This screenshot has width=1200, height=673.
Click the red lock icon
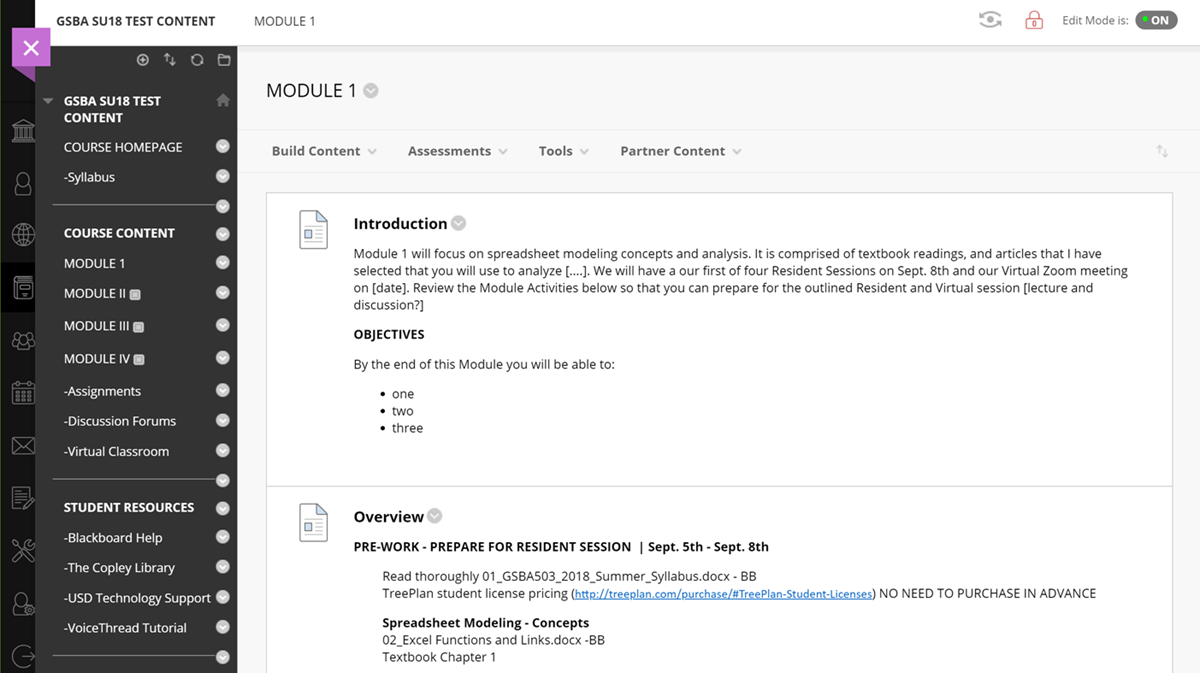(1034, 20)
